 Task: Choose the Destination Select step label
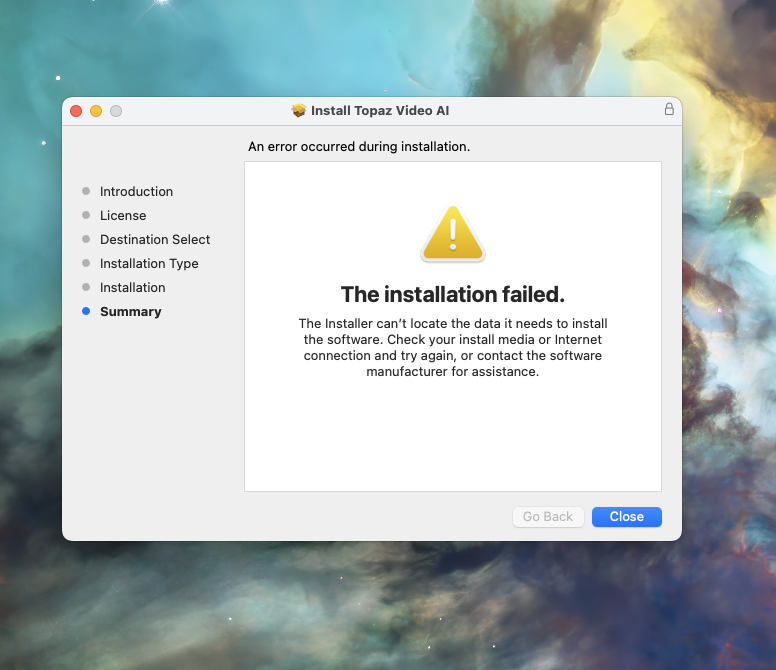click(x=155, y=239)
